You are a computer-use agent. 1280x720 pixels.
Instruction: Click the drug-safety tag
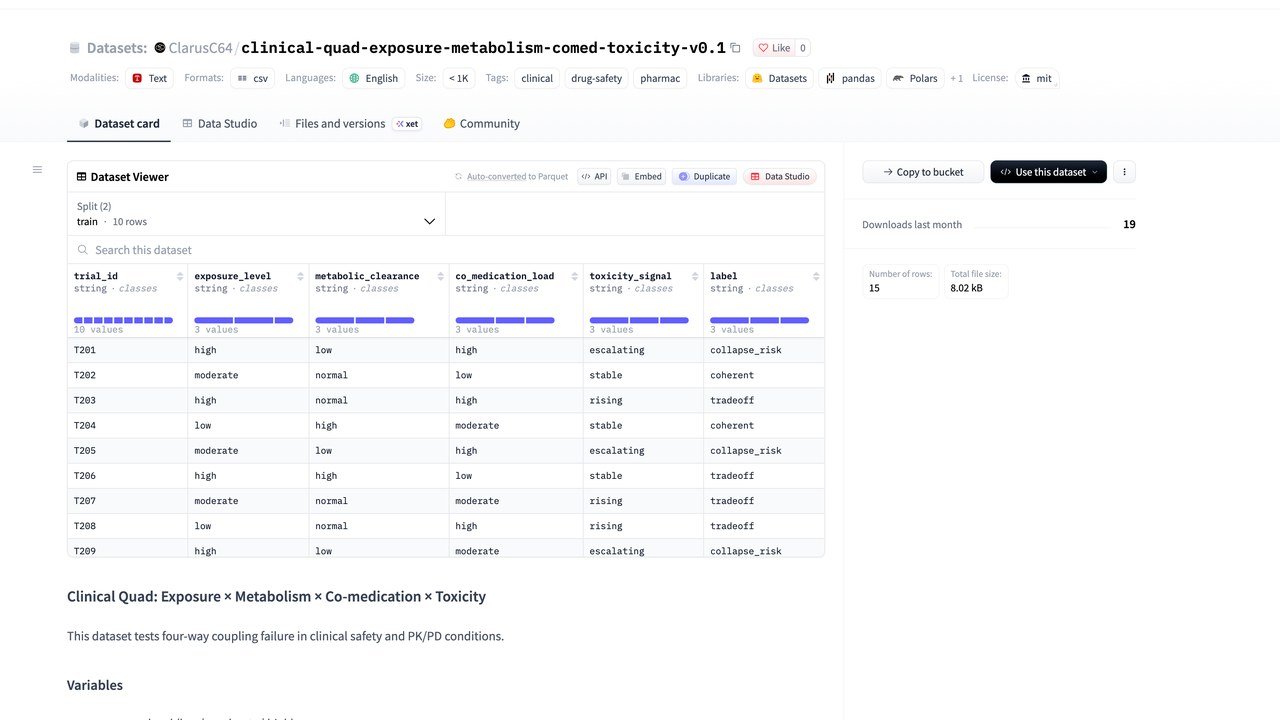point(596,78)
